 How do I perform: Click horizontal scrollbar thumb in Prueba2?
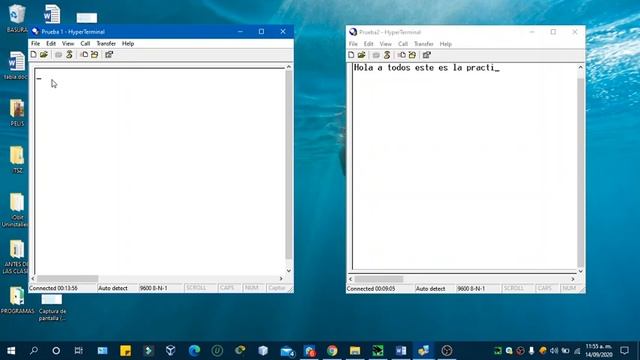379,279
